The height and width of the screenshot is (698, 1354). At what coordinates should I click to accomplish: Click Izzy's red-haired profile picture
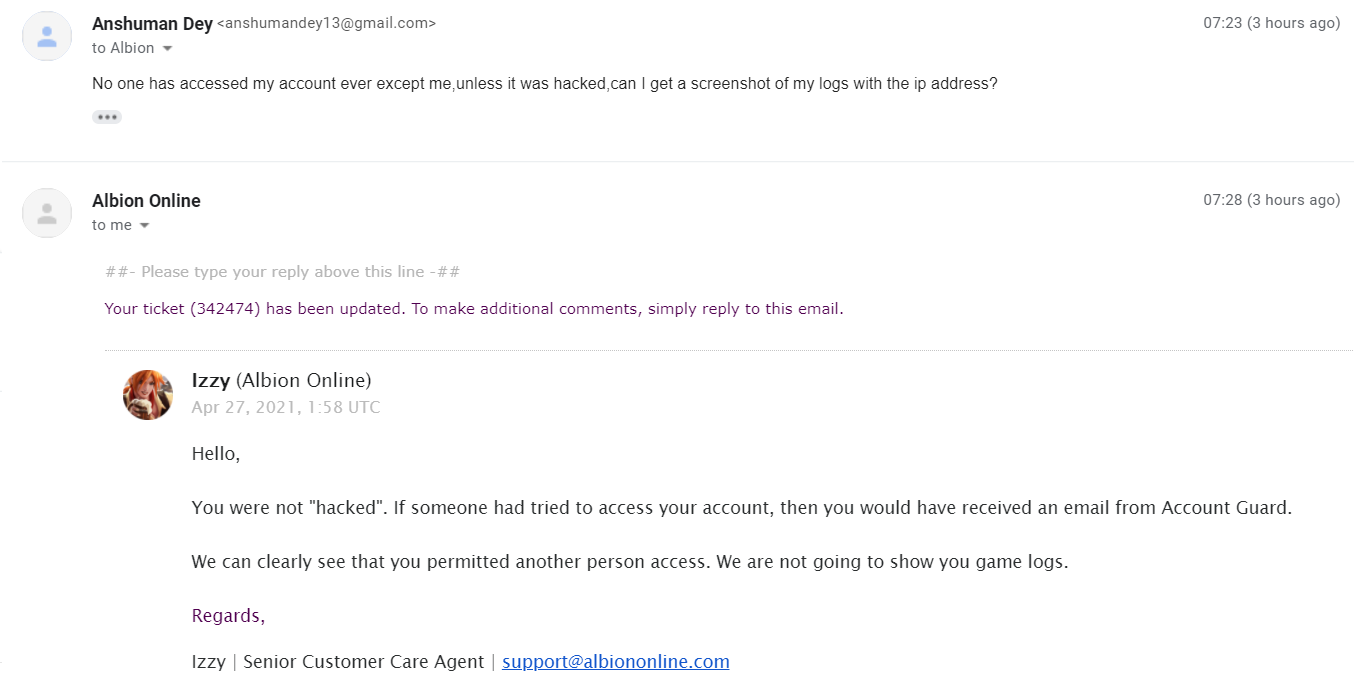point(148,394)
